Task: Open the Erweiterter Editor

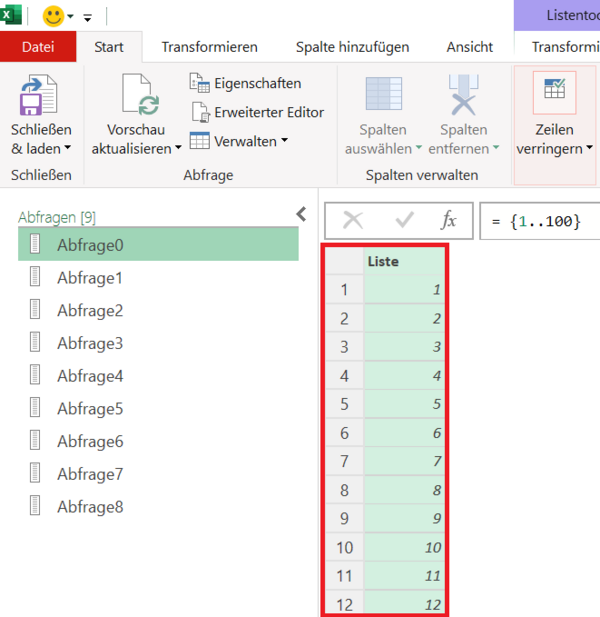Action: (257, 112)
